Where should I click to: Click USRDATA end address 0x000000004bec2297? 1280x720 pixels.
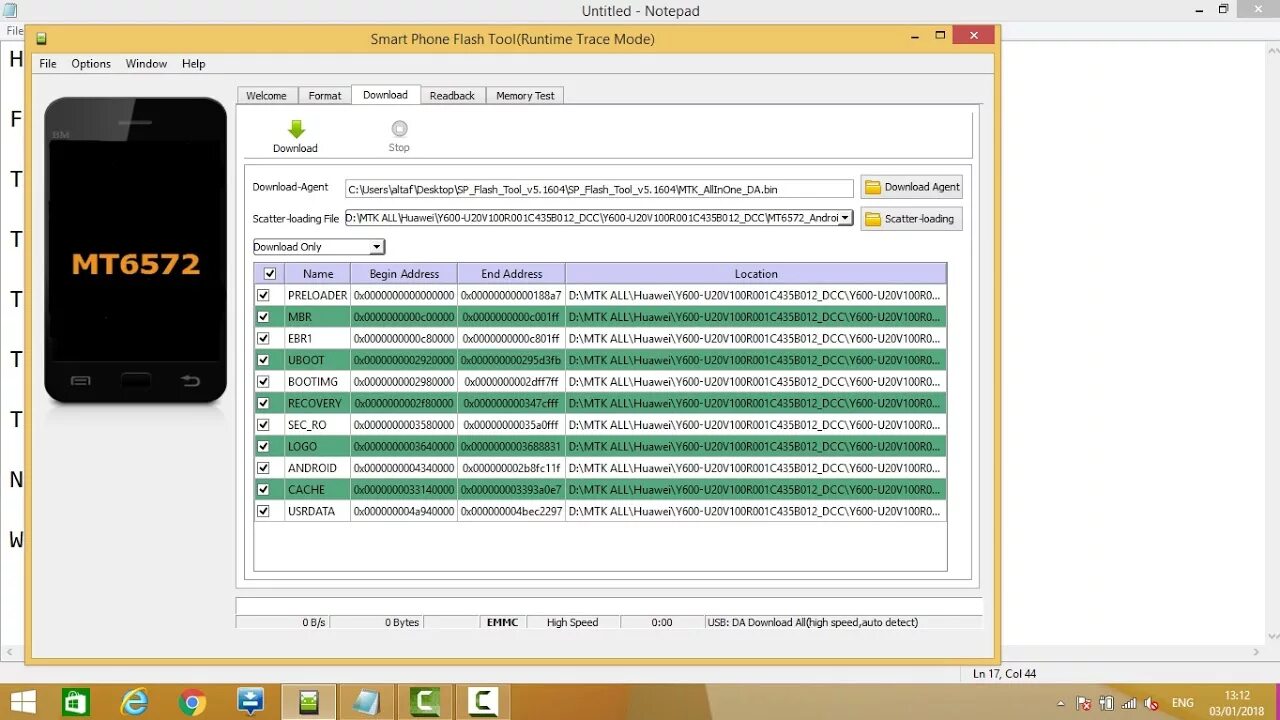click(511, 511)
